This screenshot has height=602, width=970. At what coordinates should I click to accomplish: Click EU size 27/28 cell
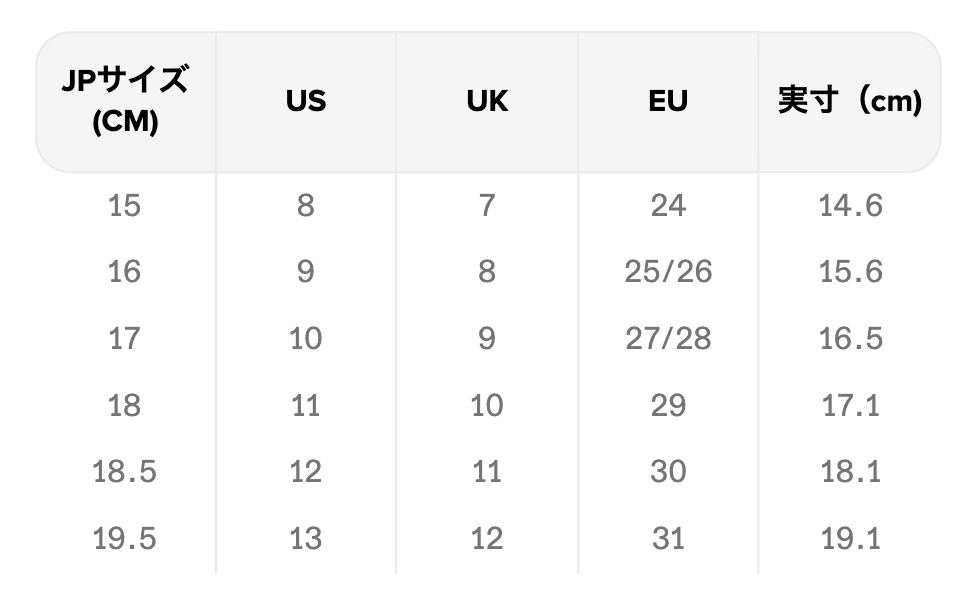pyautogui.click(x=668, y=339)
